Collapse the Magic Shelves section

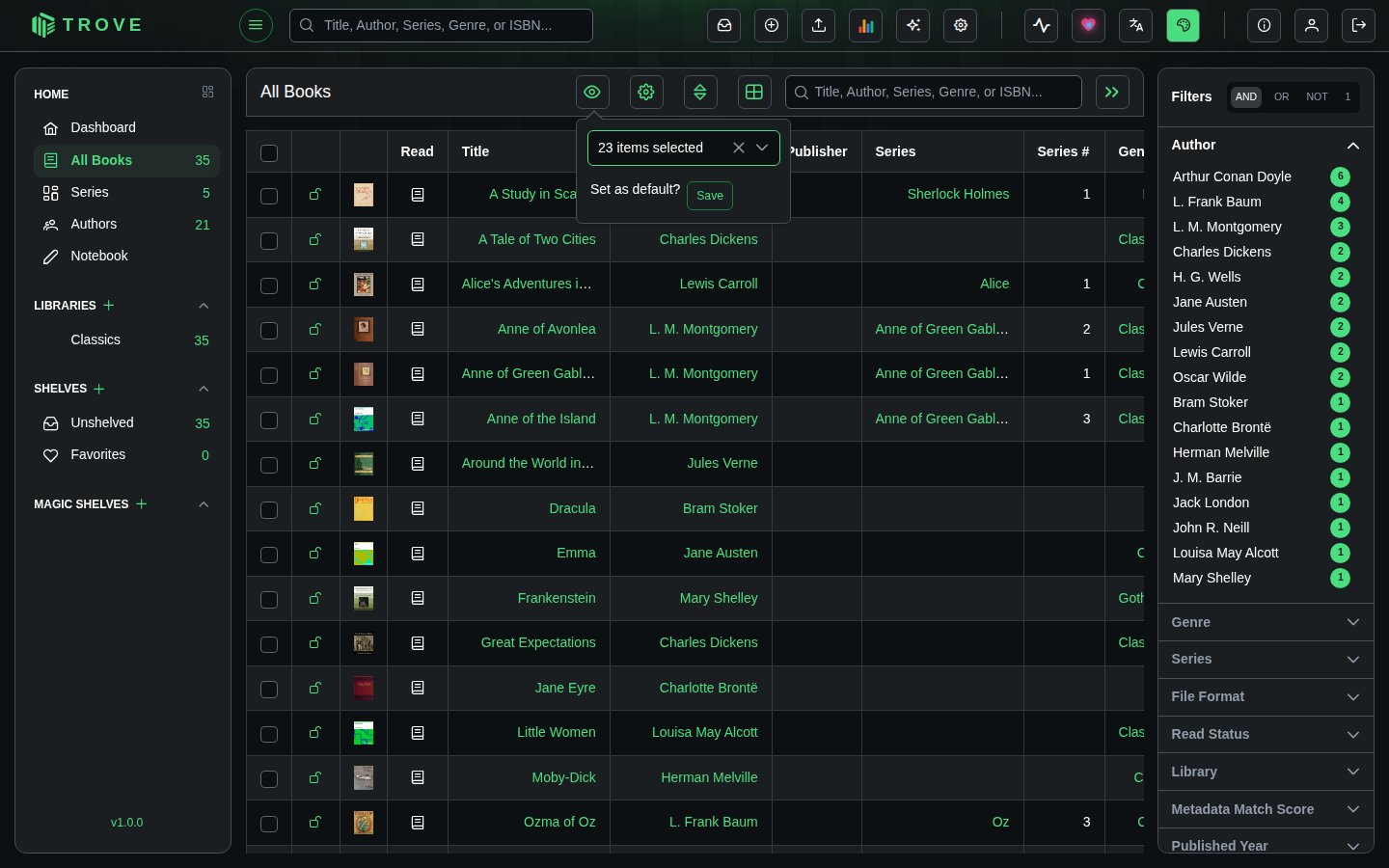204,504
